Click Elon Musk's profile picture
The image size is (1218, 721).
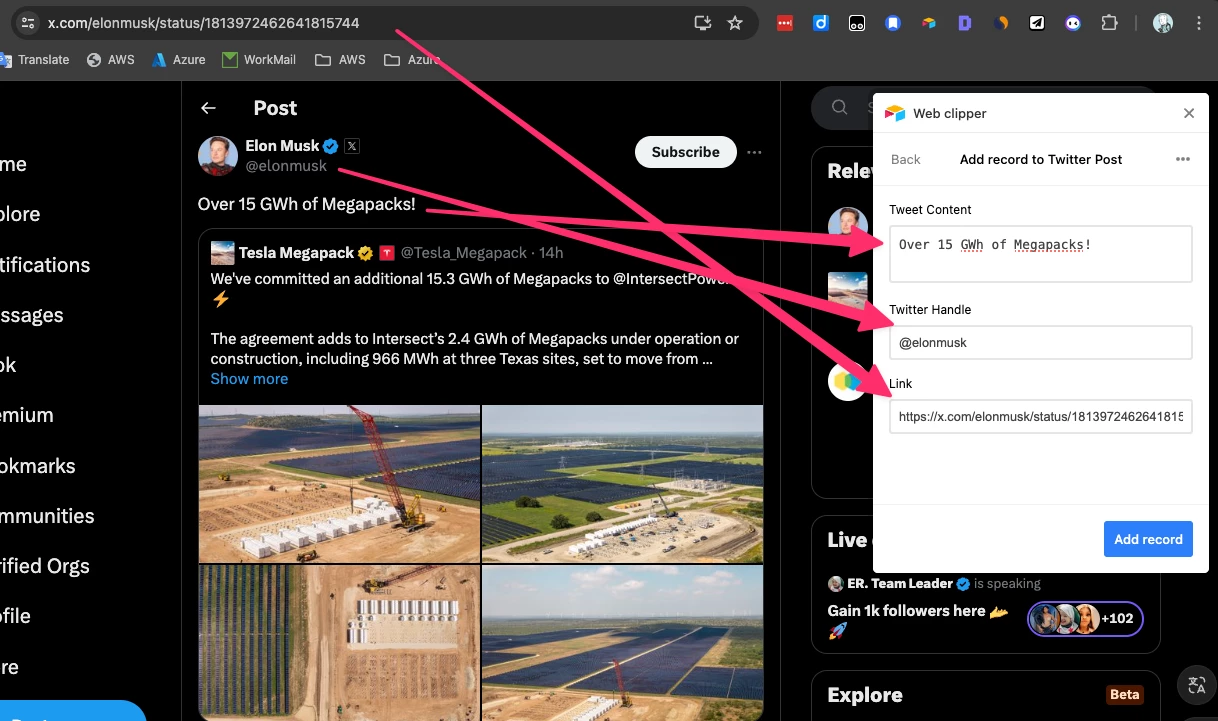point(218,155)
